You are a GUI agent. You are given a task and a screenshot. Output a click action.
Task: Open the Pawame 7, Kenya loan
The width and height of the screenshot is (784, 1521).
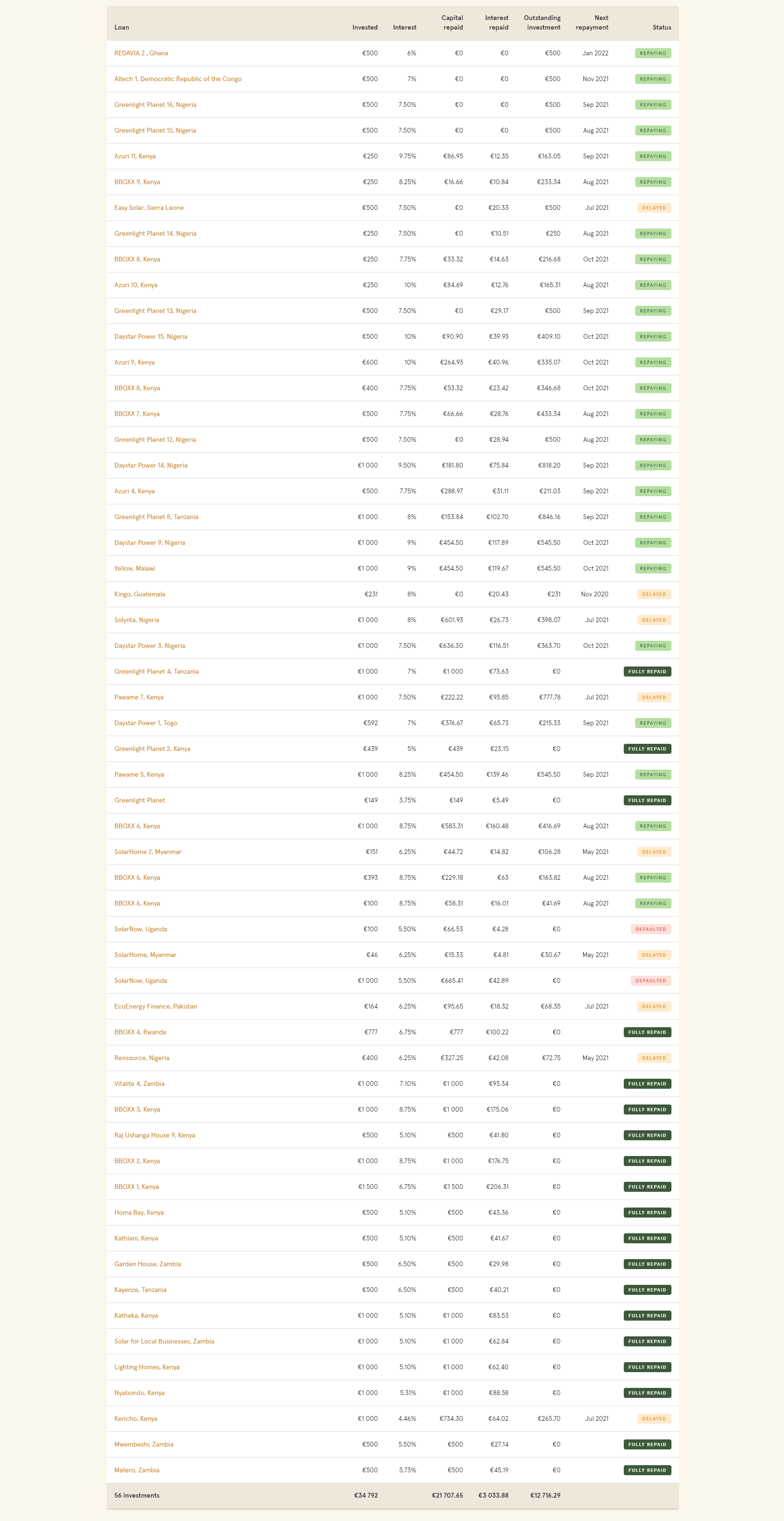[x=139, y=698]
